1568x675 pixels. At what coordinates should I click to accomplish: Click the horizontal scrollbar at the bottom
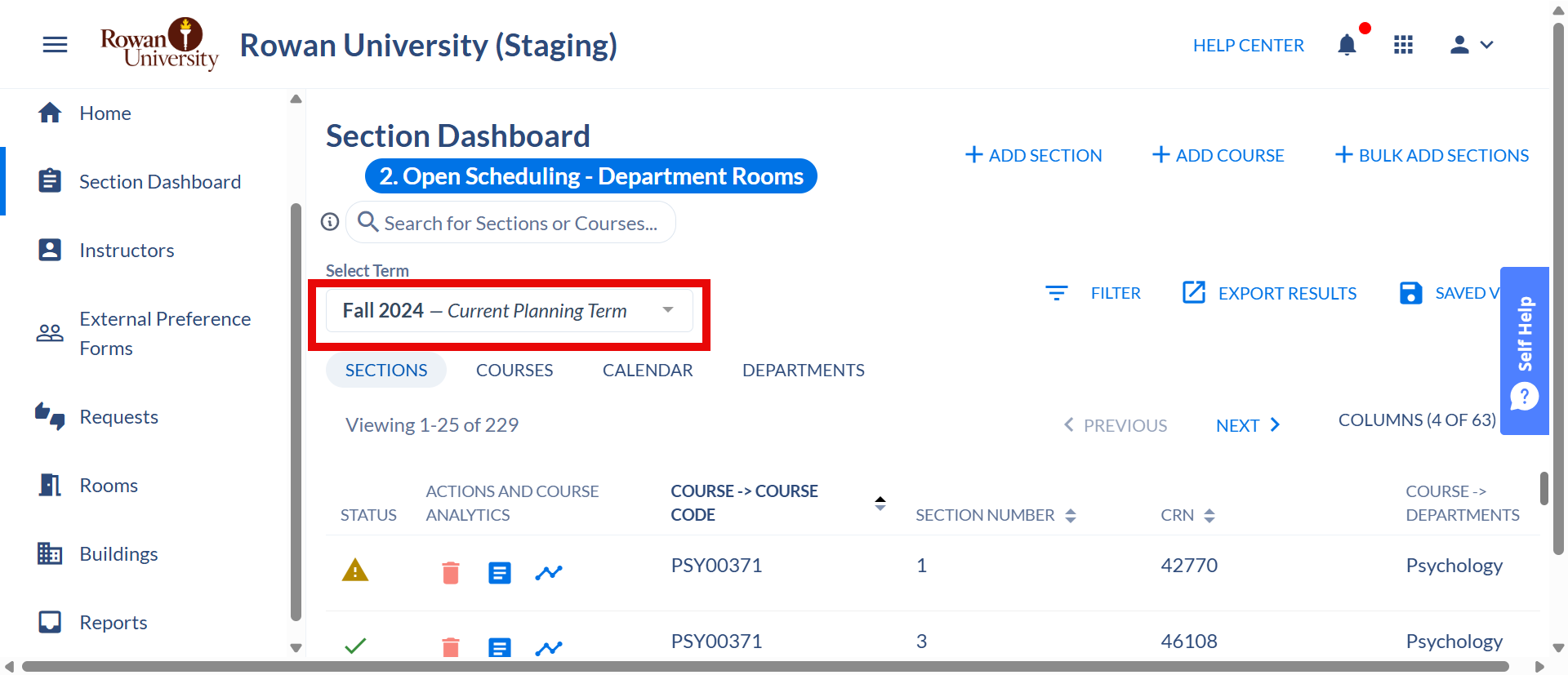coord(765,667)
